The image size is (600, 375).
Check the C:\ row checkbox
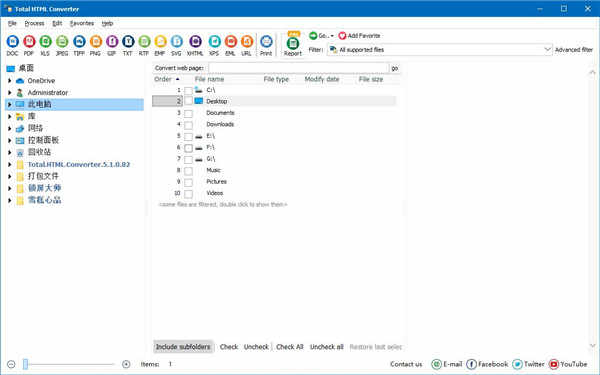188,91
